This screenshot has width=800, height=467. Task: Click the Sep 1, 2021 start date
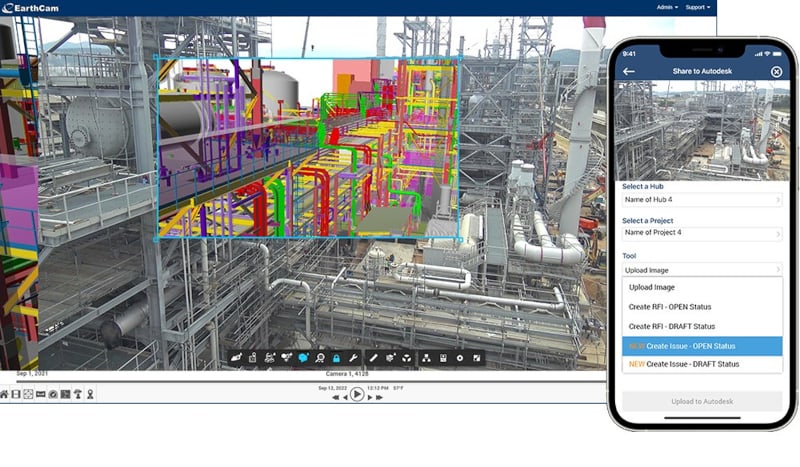(x=32, y=374)
